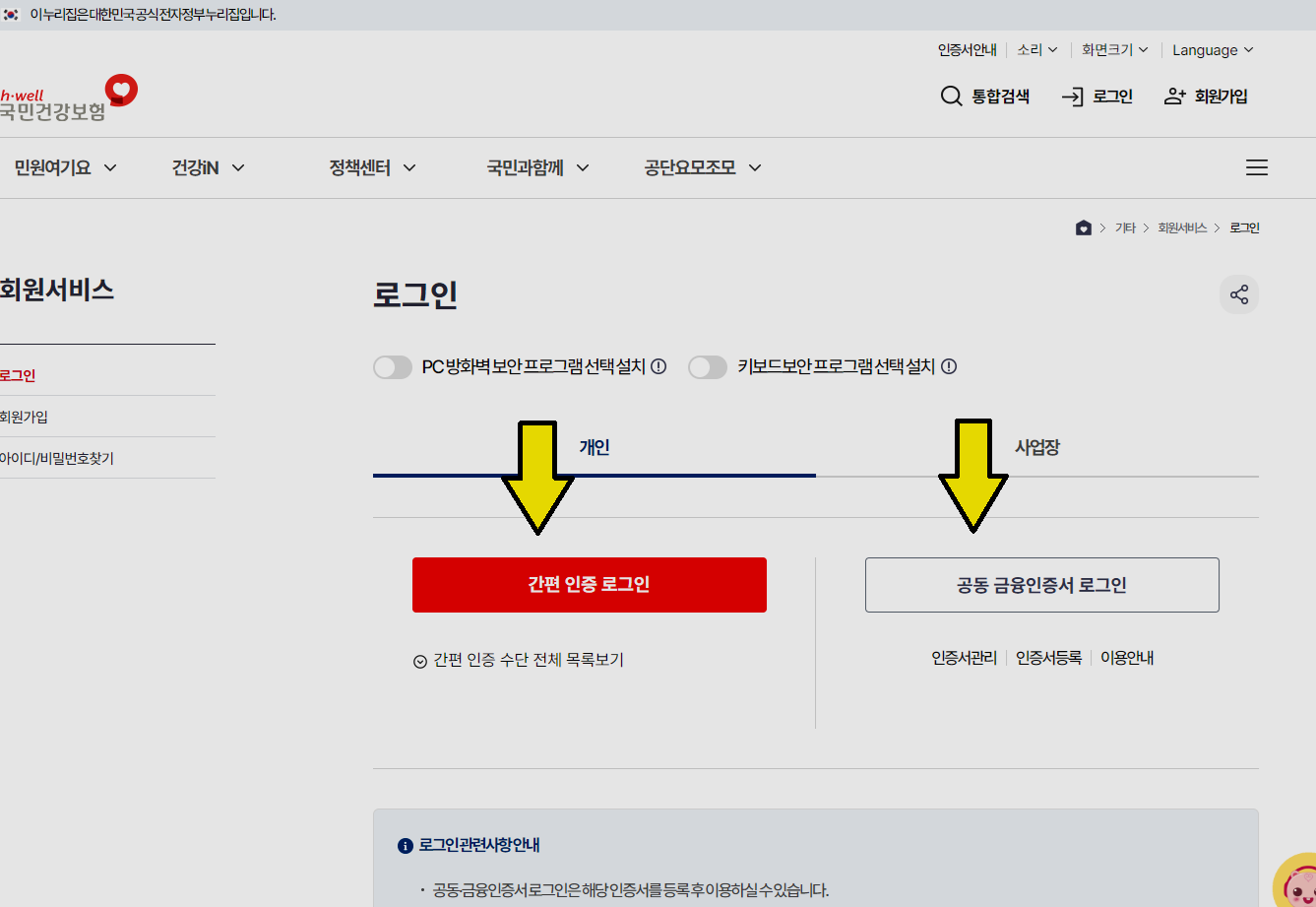
Task: Click the 인증서등록 link
Action: [1048, 657]
